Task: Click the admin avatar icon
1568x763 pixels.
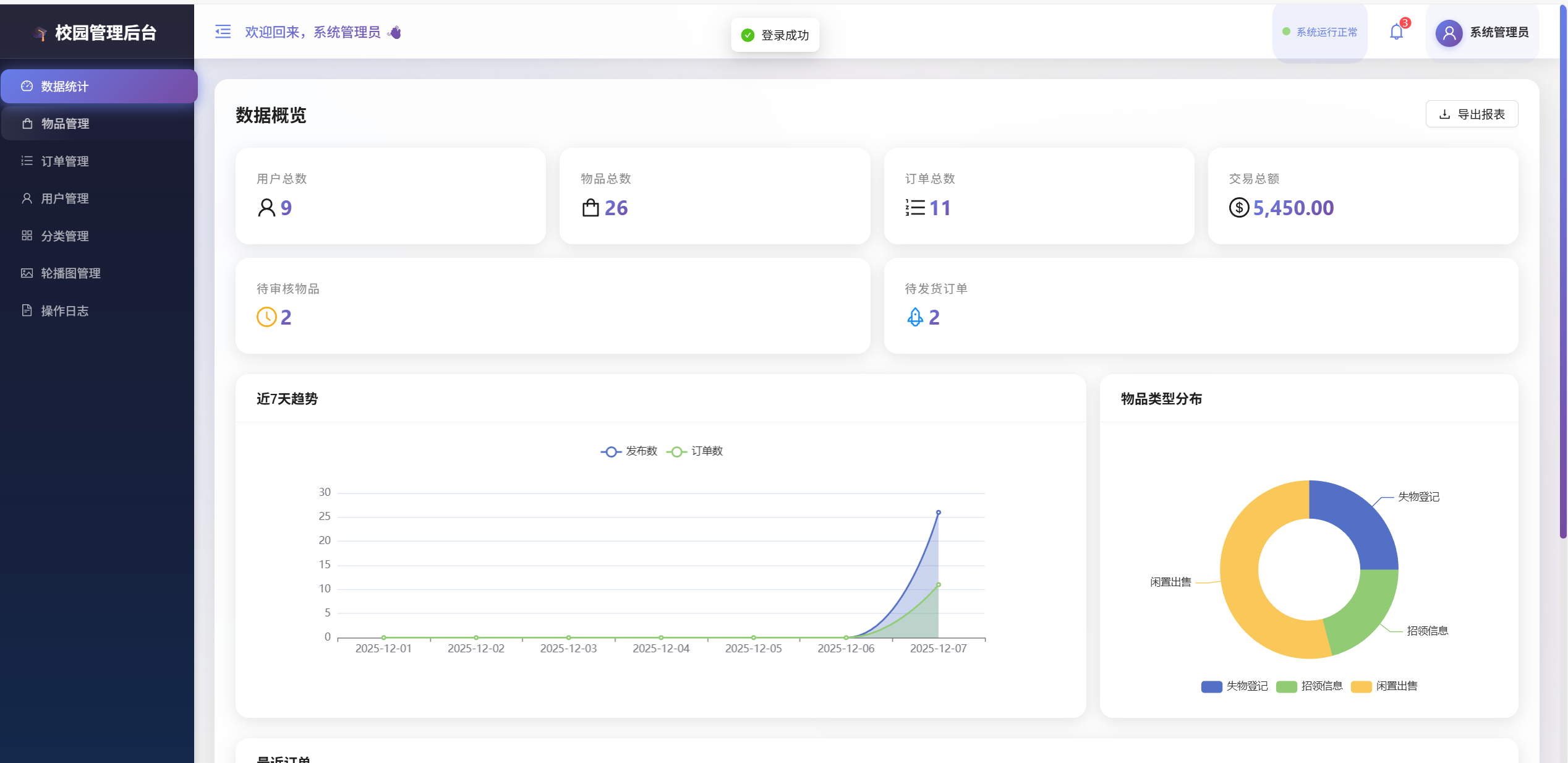Action: 1449,33
